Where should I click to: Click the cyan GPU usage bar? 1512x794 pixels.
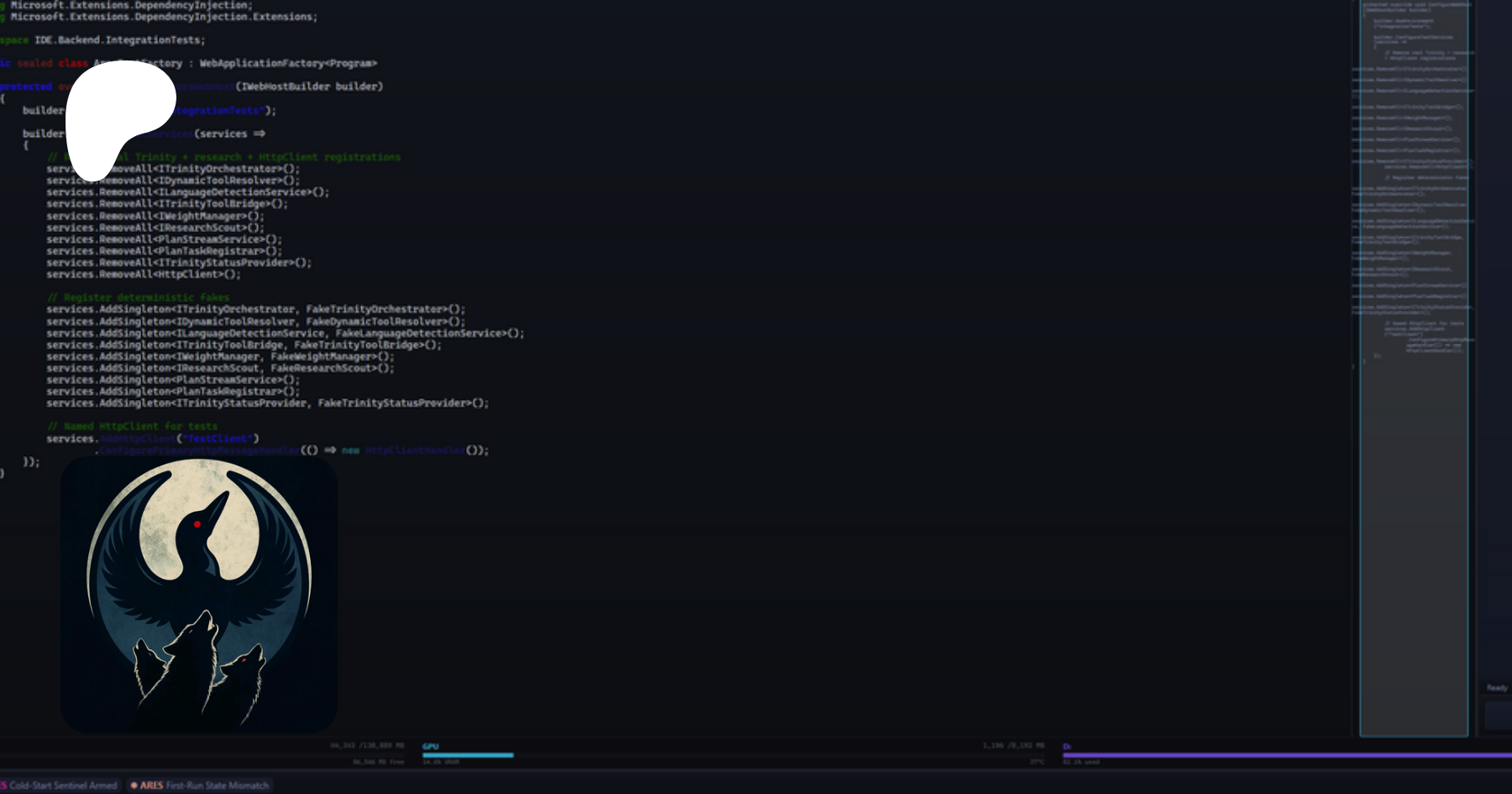click(467, 755)
